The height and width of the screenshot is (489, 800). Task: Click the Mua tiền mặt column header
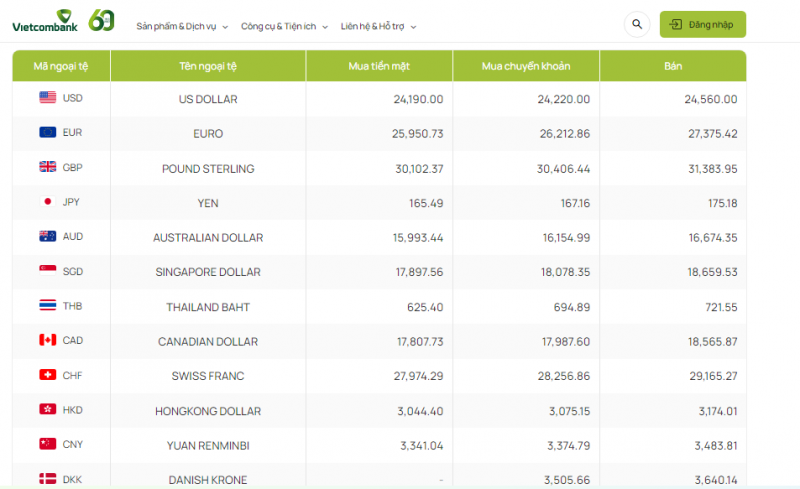coord(379,66)
